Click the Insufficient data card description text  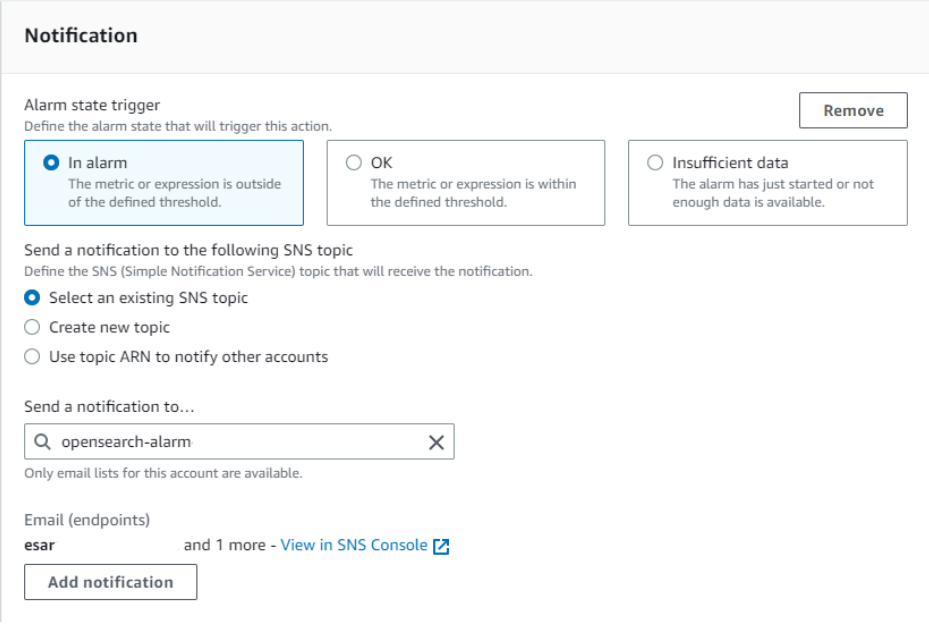[x=773, y=193]
